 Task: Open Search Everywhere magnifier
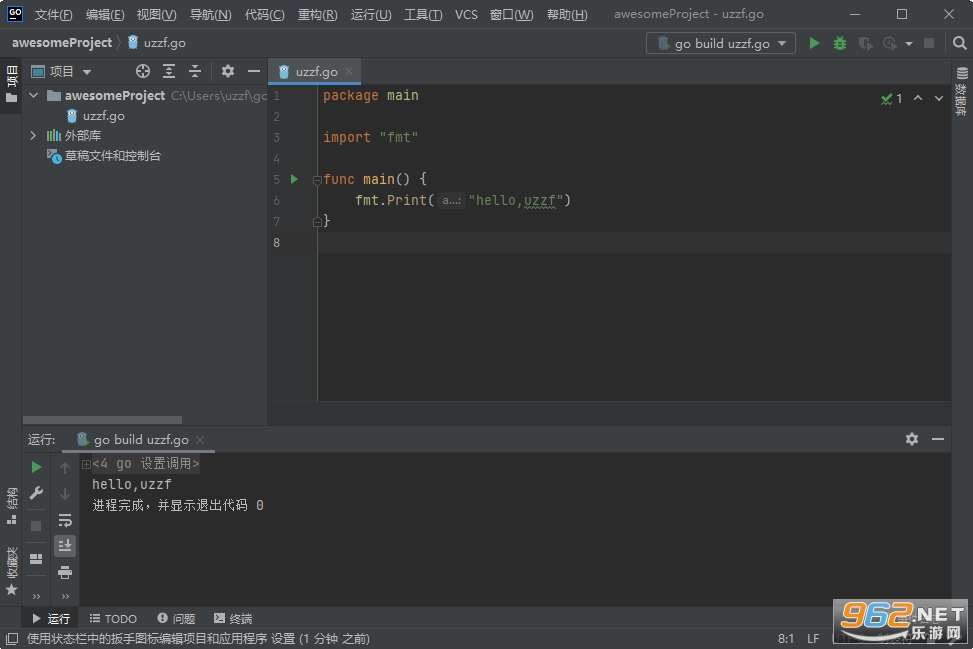click(959, 43)
